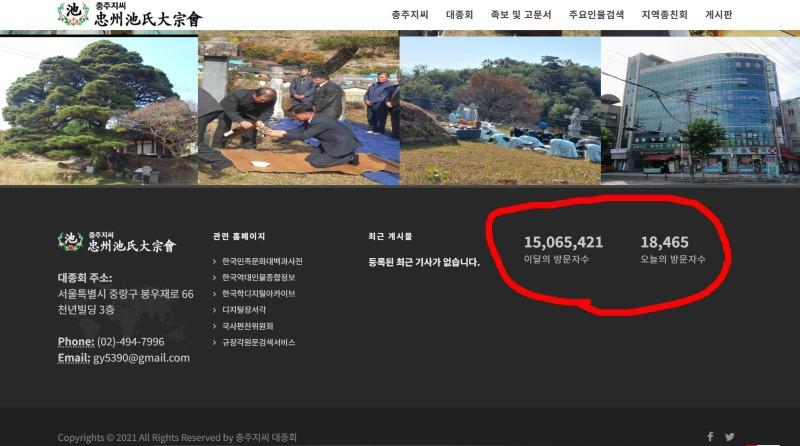
Task: Click the 디지털장서각 link
Action: [x=247, y=310]
